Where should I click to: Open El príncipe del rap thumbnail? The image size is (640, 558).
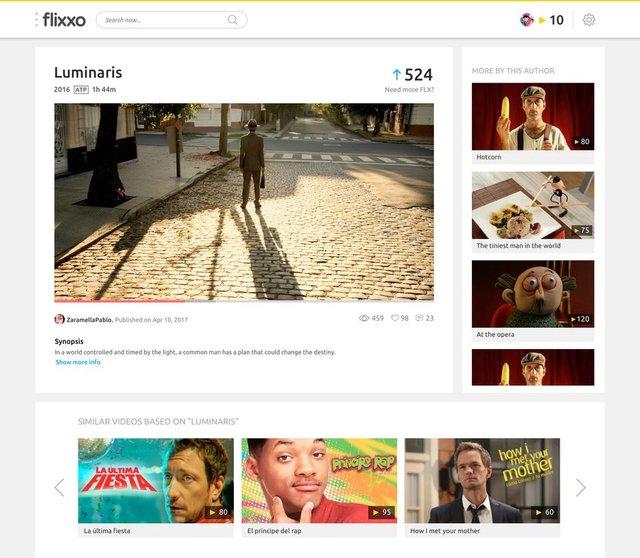coord(319,480)
